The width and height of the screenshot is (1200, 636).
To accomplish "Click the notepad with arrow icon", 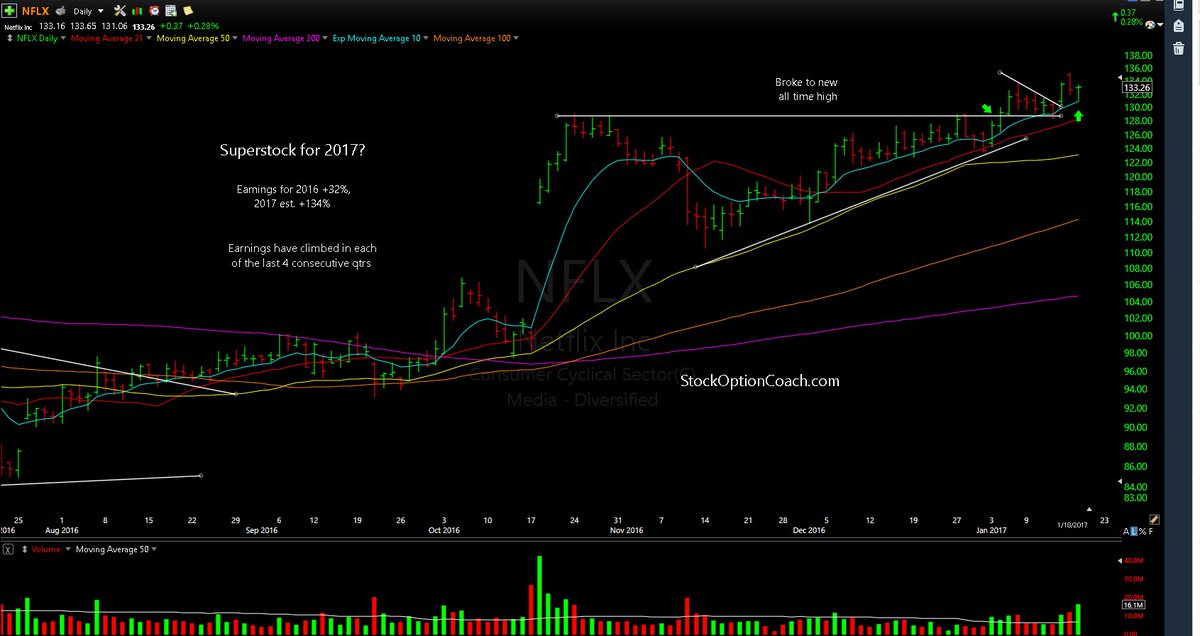I will coord(171,10).
